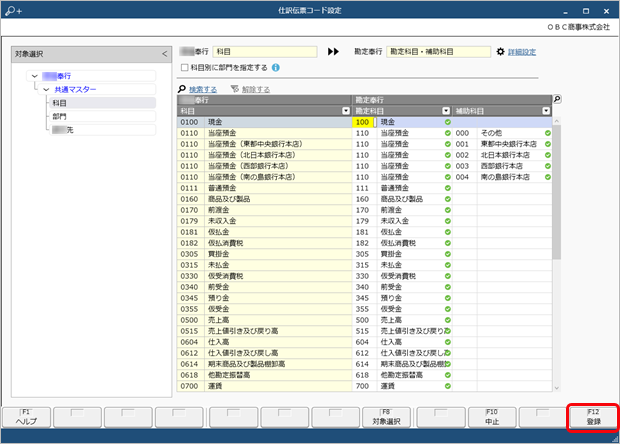620x444 pixels.
Task: Click green check in 運賃 row
Action: [448, 386]
